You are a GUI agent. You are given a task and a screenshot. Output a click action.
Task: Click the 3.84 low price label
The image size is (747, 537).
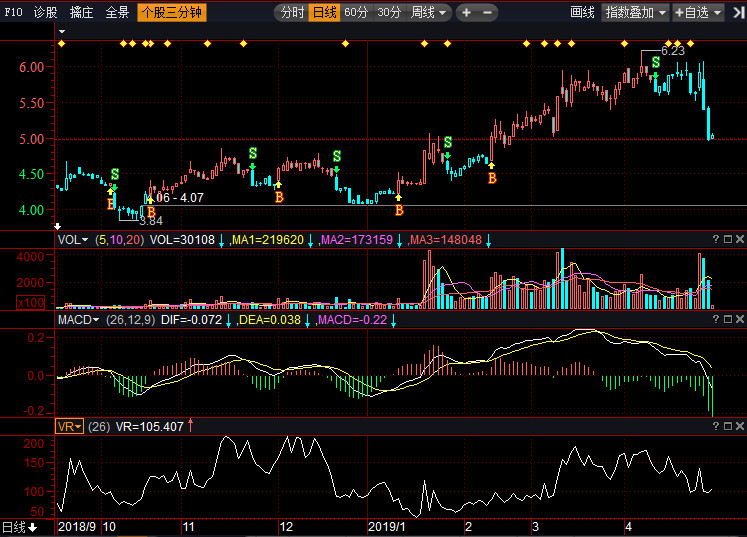tap(151, 221)
